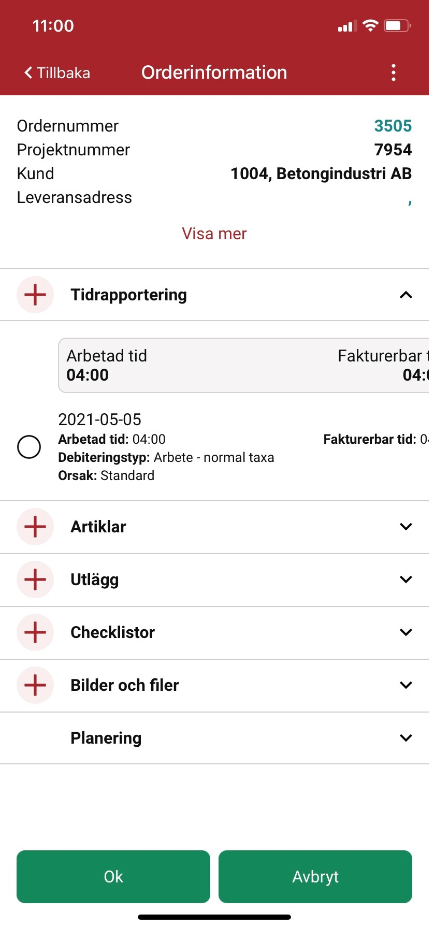Collapse the Tidrapportering section chevron
Viewport: 429px width, 933px height.
pyautogui.click(x=406, y=295)
